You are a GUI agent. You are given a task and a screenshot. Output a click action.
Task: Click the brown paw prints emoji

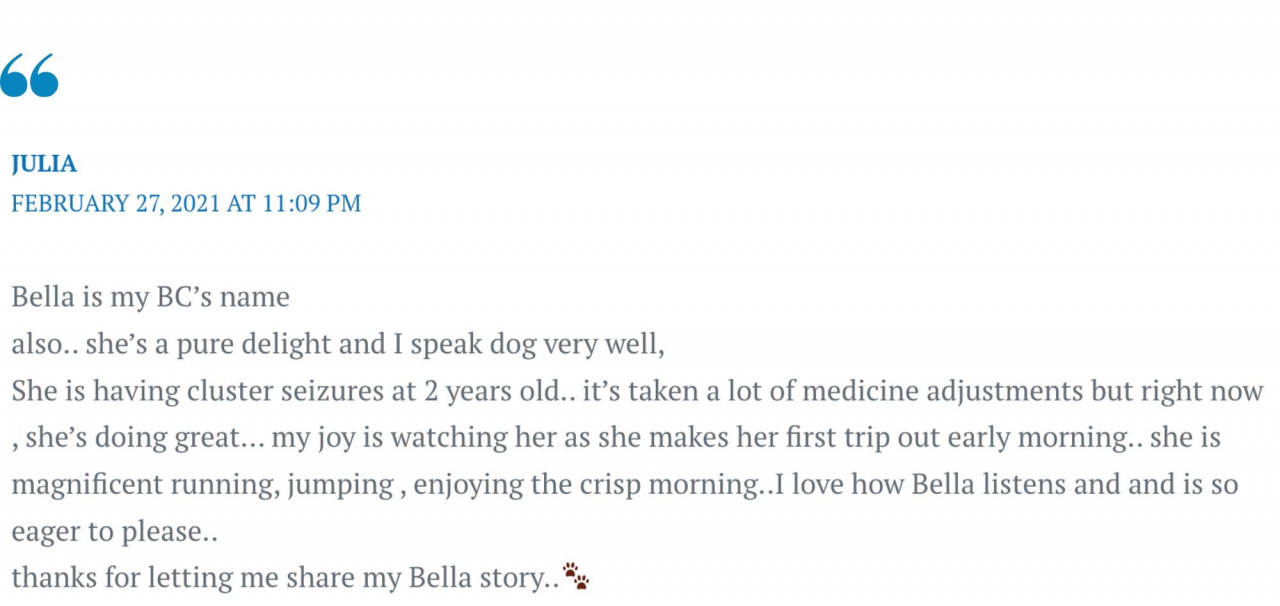(575, 576)
